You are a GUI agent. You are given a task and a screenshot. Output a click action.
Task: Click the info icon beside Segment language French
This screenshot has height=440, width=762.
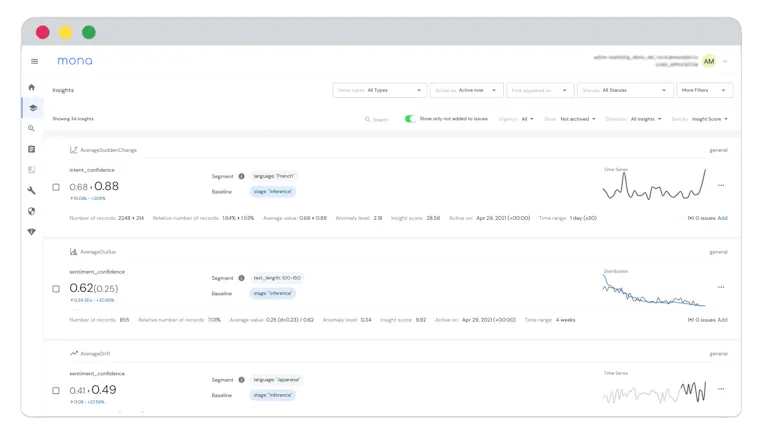point(241,176)
